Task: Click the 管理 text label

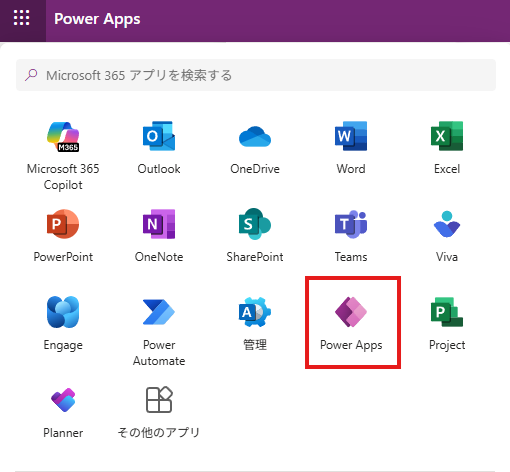Action: coord(255,345)
